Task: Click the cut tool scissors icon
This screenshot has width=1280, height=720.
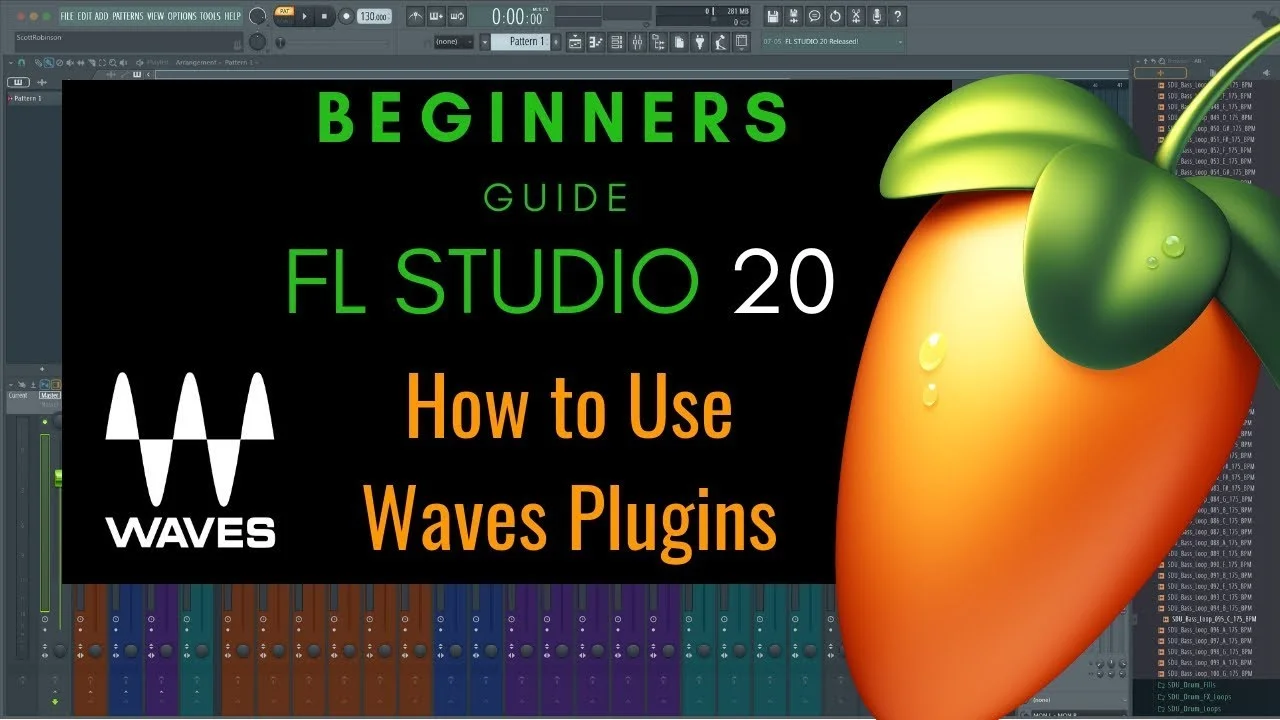Action: 856,14
